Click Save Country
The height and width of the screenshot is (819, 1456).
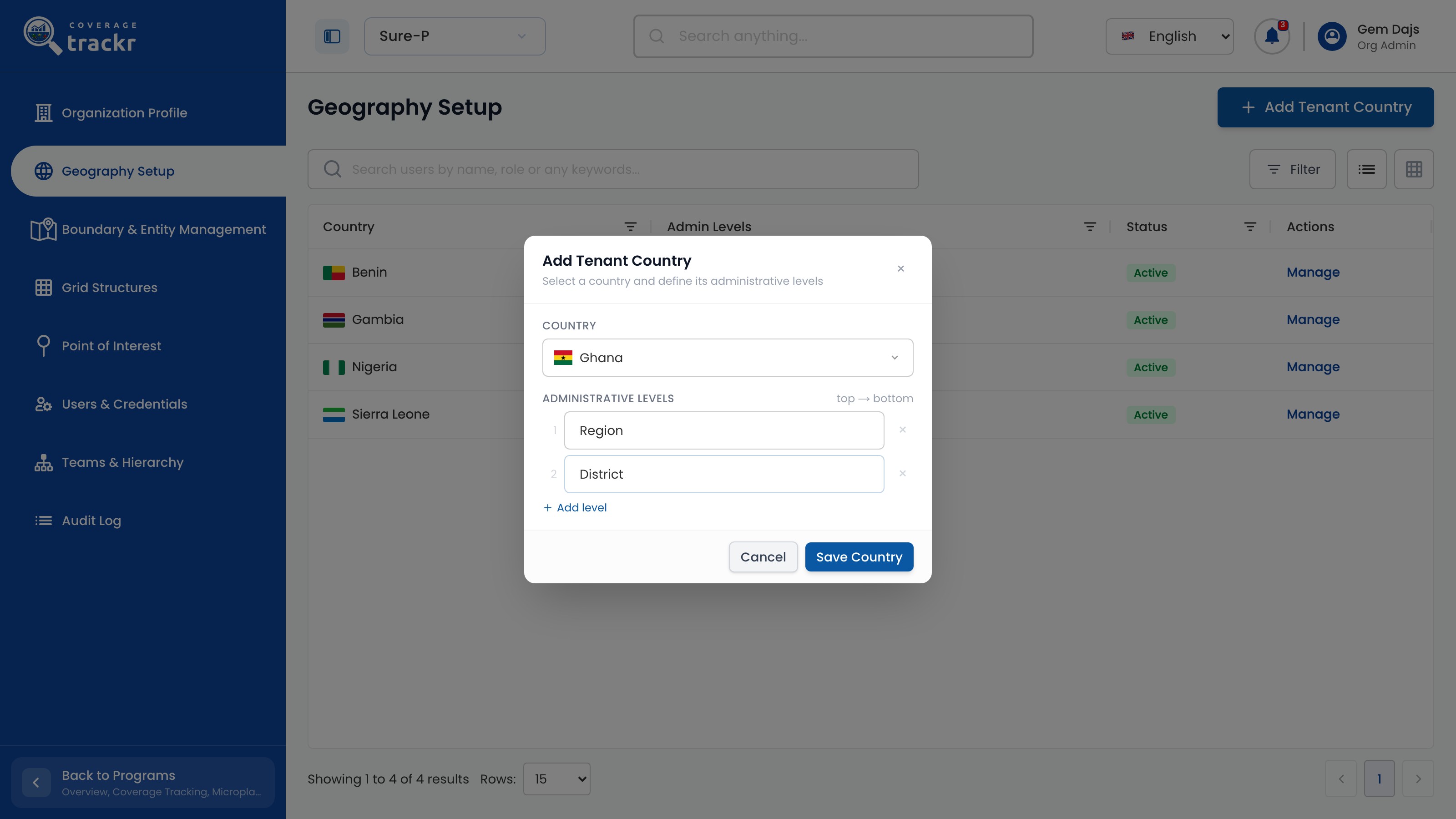[x=859, y=557]
